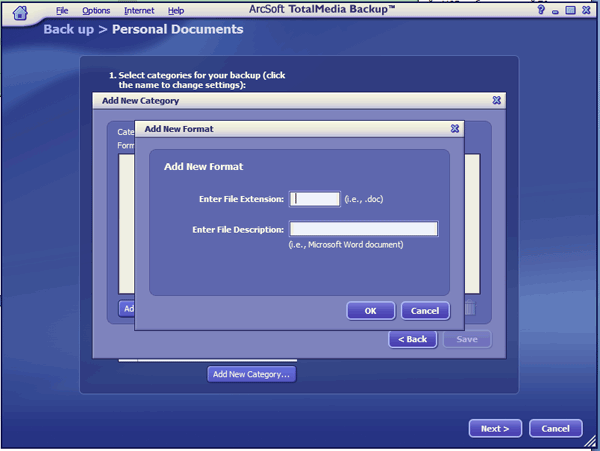600x451 pixels.
Task: Click Add New Category... button
Action: click(x=251, y=374)
